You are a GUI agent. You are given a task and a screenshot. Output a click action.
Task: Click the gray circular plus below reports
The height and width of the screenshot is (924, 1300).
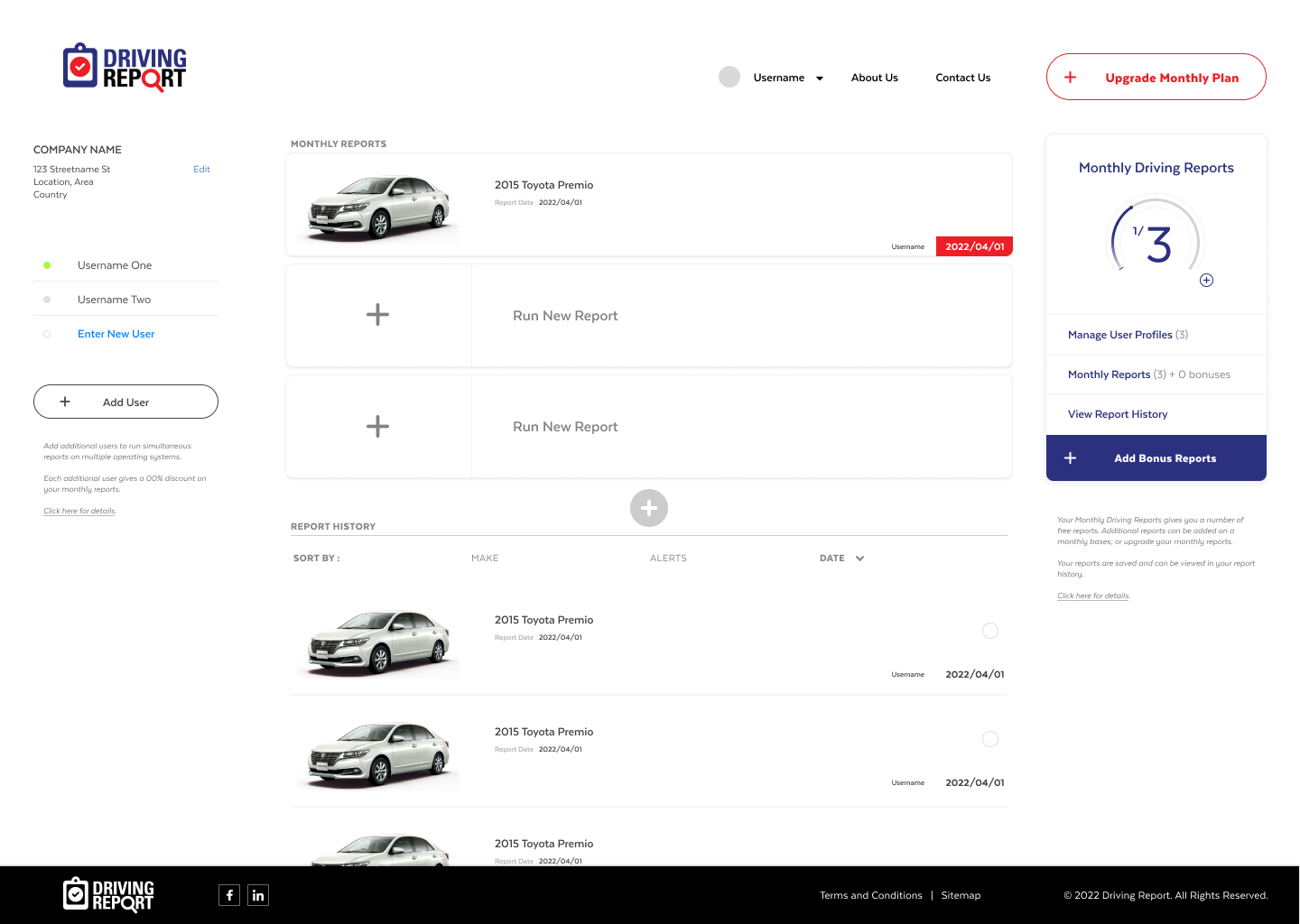[649, 508]
